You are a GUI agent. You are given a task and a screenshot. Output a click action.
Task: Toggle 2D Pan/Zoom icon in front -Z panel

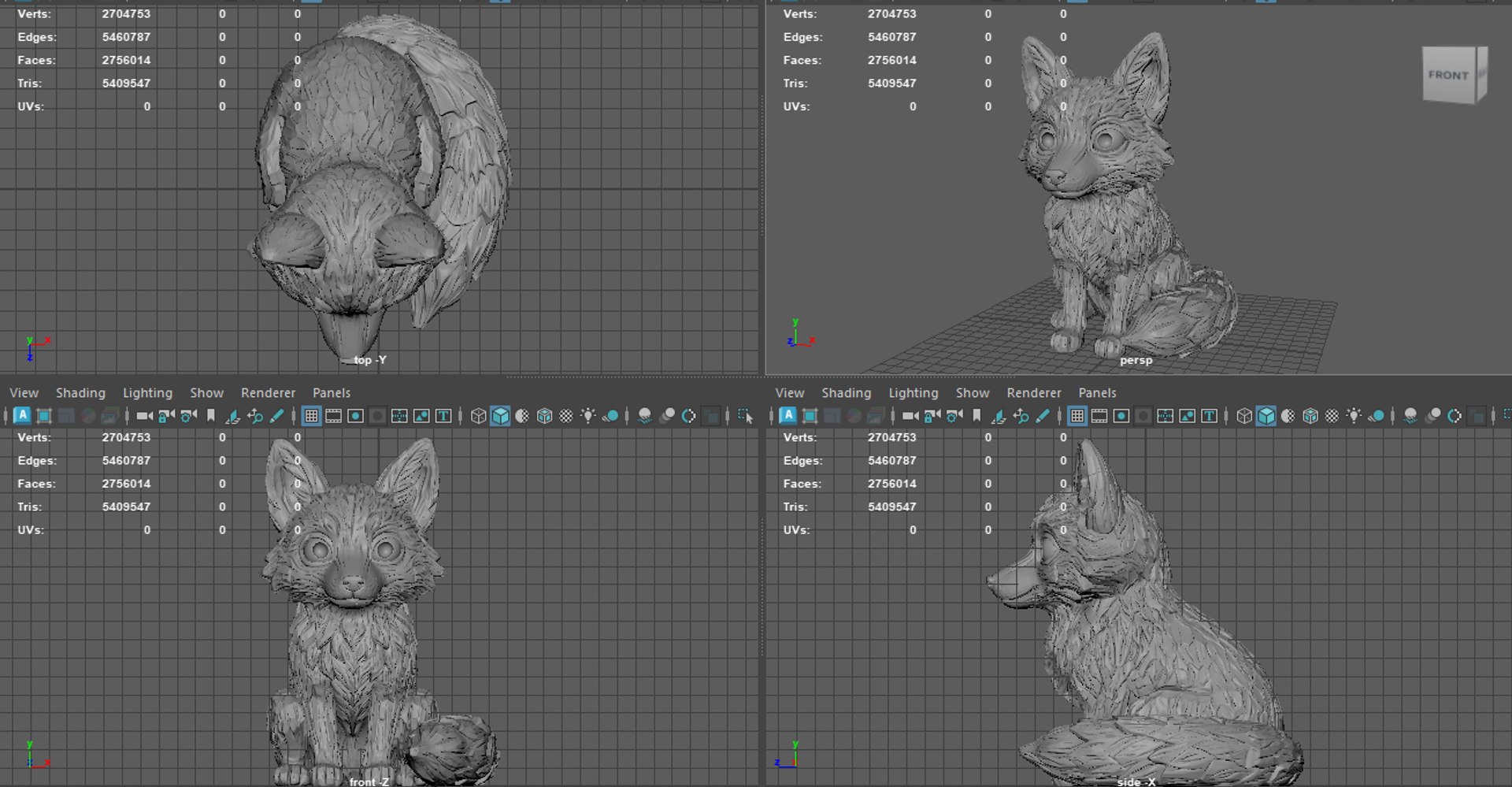[254, 416]
